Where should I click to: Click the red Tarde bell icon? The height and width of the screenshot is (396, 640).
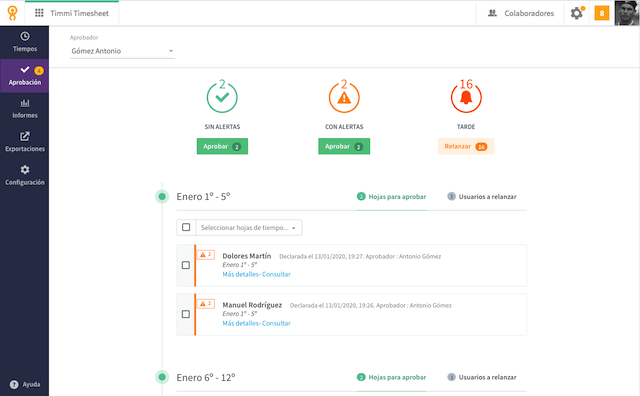pyautogui.click(x=466, y=98)
